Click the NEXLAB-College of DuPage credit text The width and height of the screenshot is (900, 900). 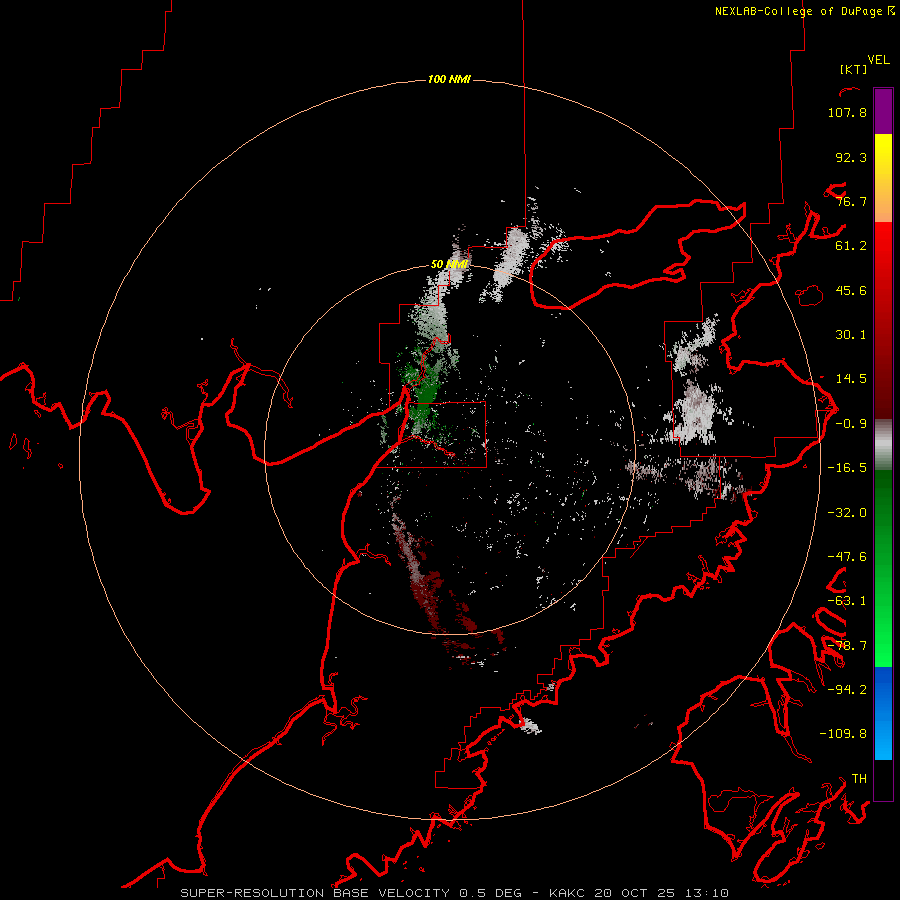[804, 11]
